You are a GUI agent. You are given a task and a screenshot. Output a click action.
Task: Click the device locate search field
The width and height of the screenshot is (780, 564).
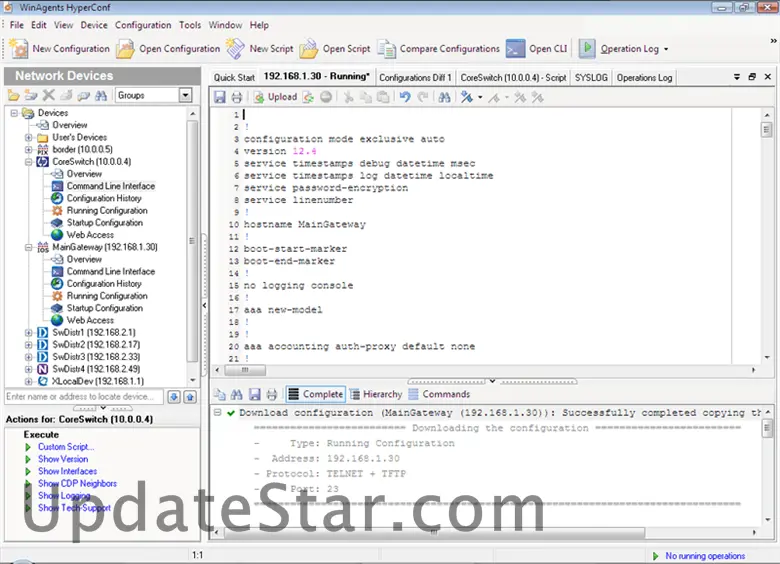point(84,397)
